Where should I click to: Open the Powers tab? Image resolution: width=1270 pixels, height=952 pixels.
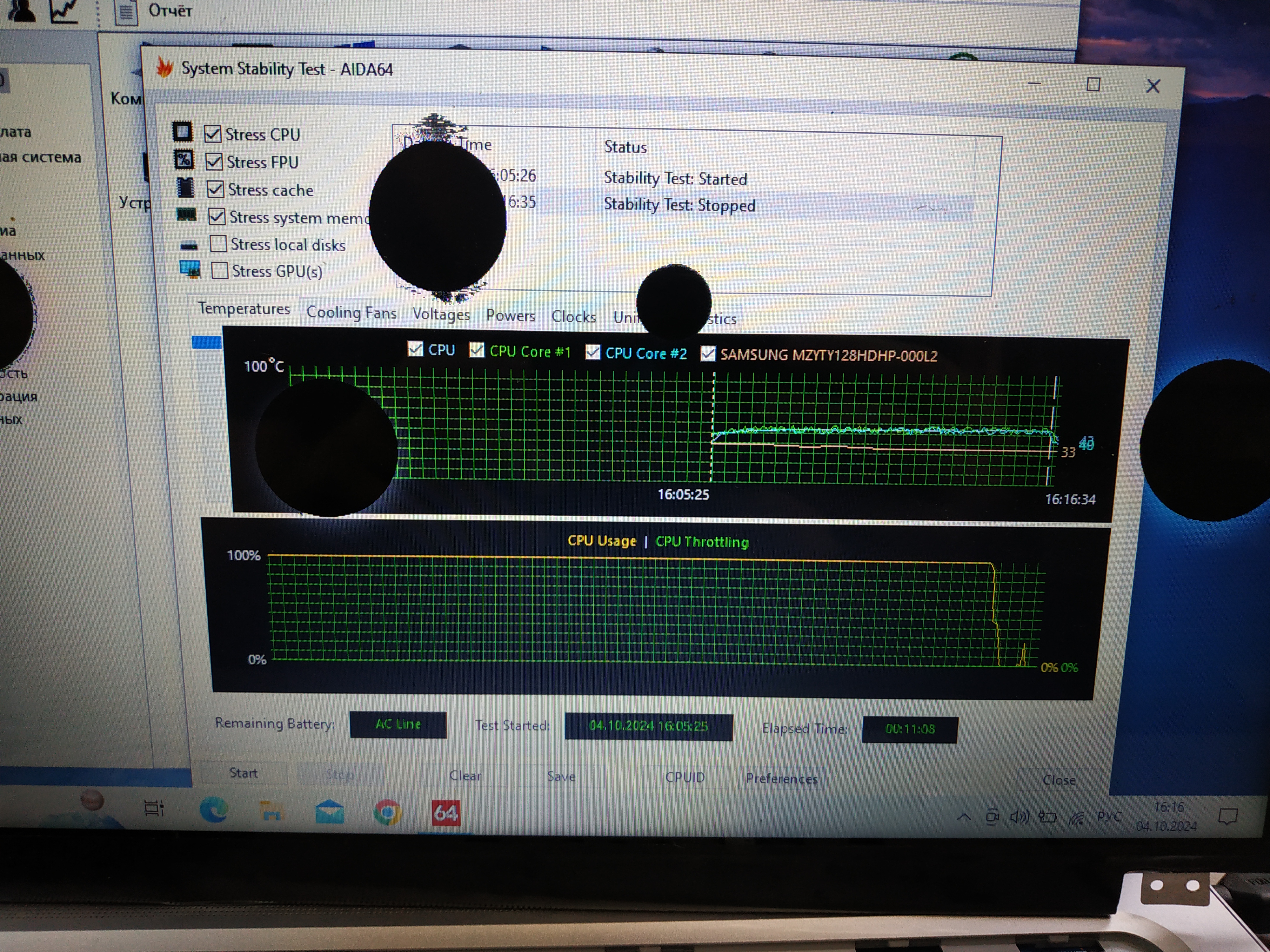(x=511, y=316)
